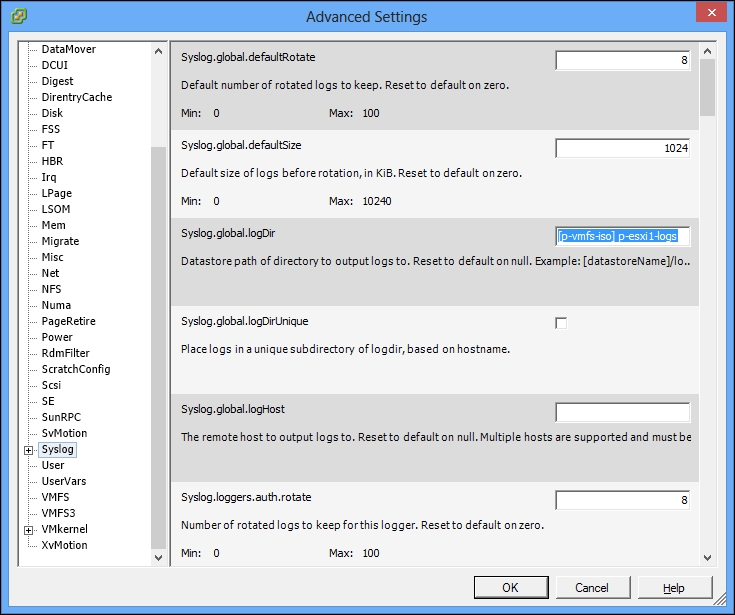This screenshot has height=615, width=735.
Task: Select VMFS in the tree
Action: coord(55,497)
